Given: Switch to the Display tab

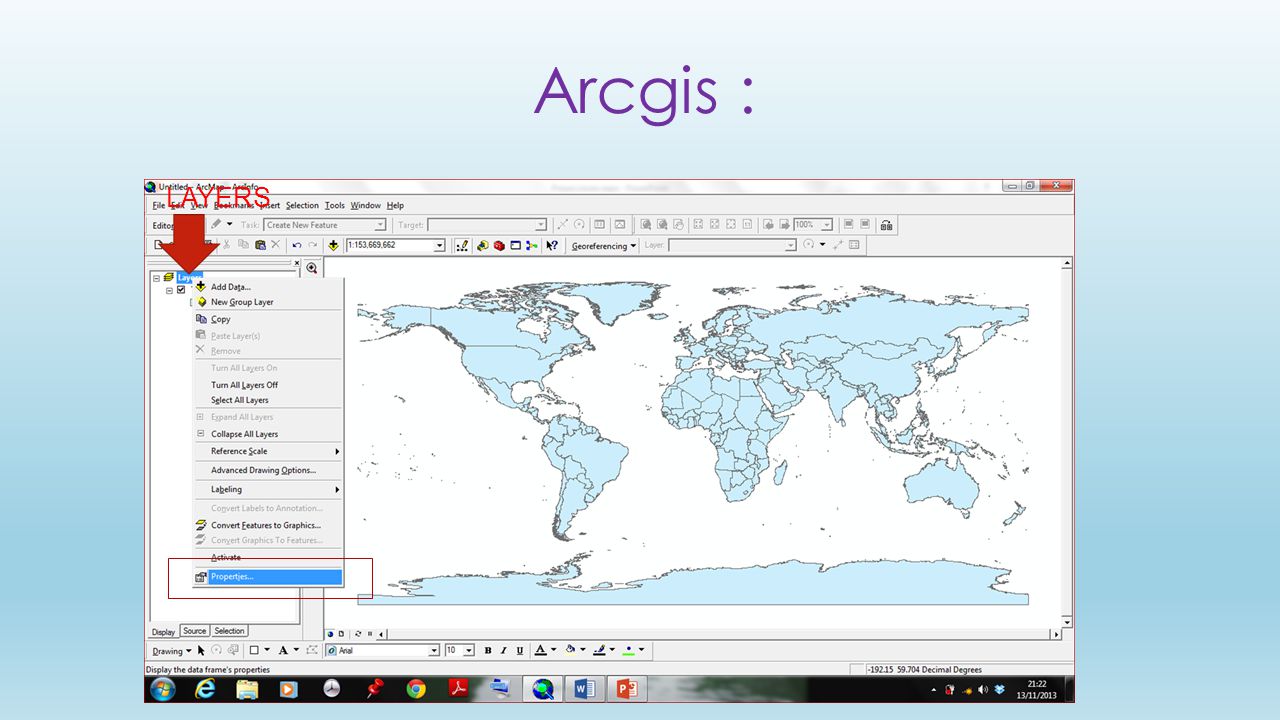Looking at the screenshot, I should coord(164,632).
